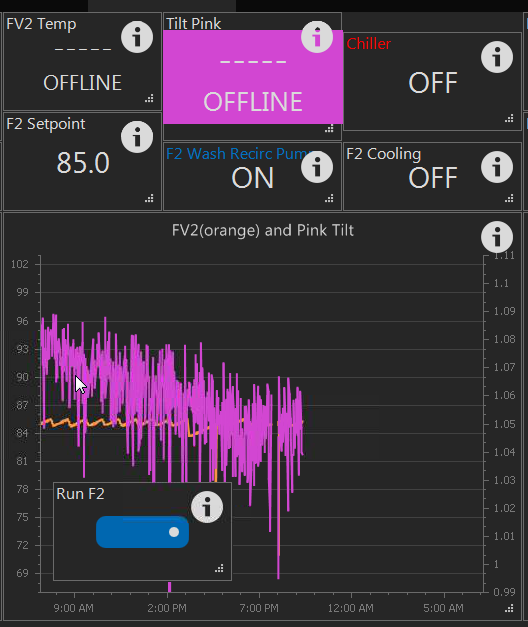This screenshot has height=627, width=528.
Task: Click the Chiller OFF status
Action: [432, 83]
